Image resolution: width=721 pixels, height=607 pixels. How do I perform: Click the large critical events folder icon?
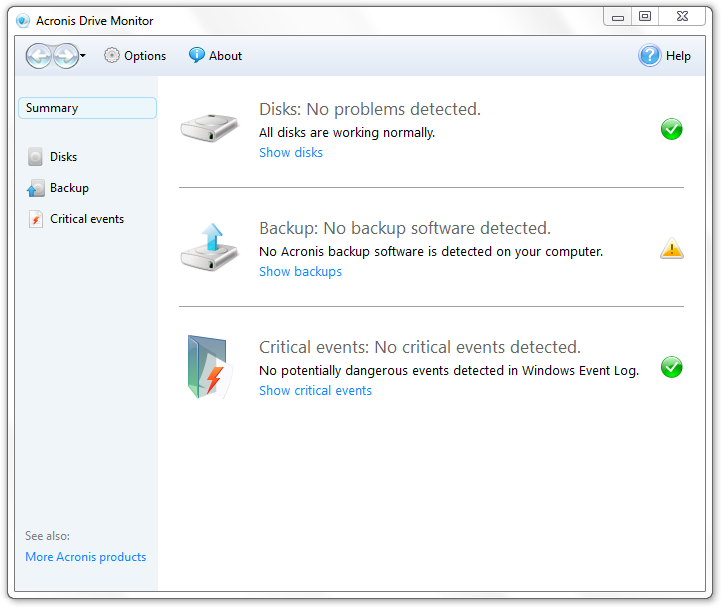point(209,367)
